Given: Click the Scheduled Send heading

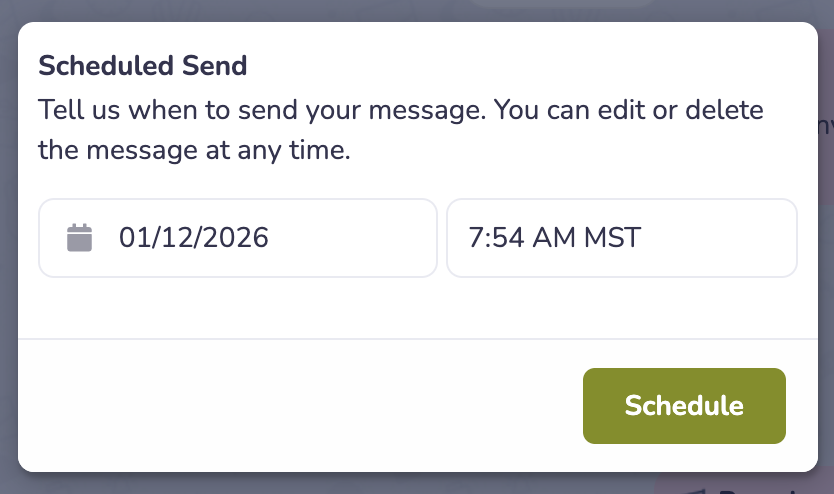Looking at the screenshot, I should pyautogui.click(x=142, y=67).
